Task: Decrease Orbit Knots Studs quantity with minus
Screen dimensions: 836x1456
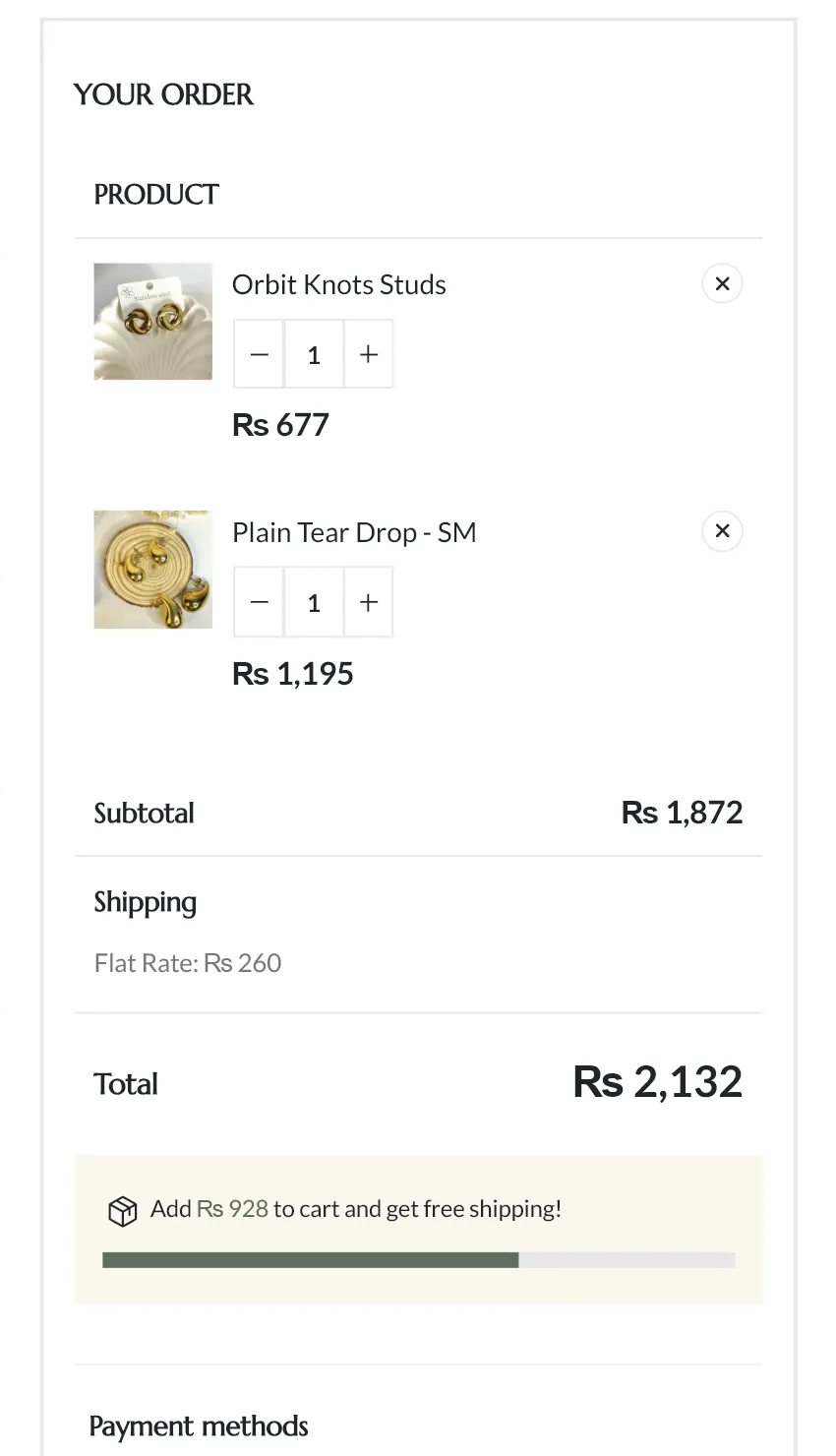Action: 260,354
